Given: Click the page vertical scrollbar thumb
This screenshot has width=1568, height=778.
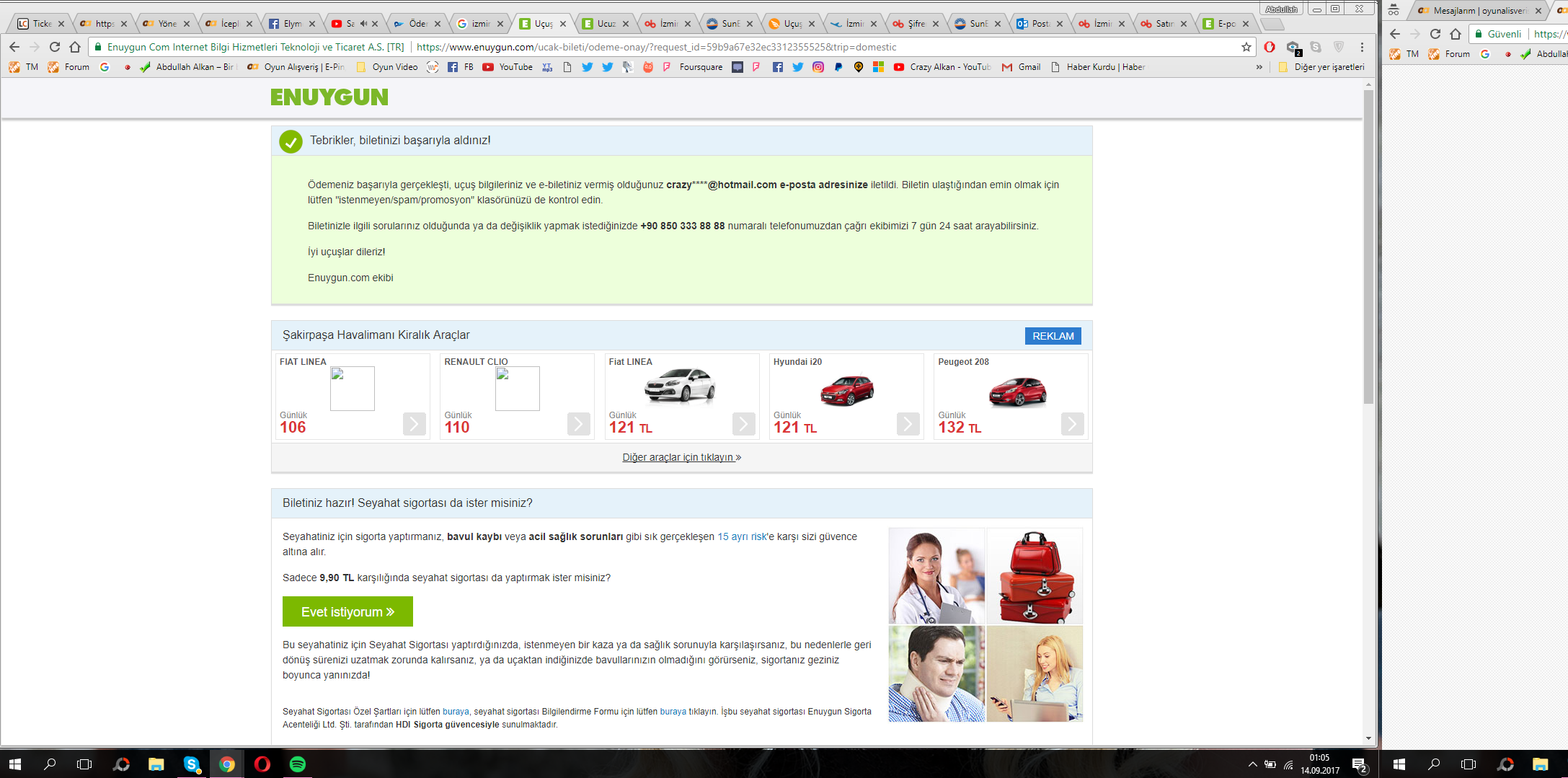Looking at the screenshot, I should (x=1368, y=245).
